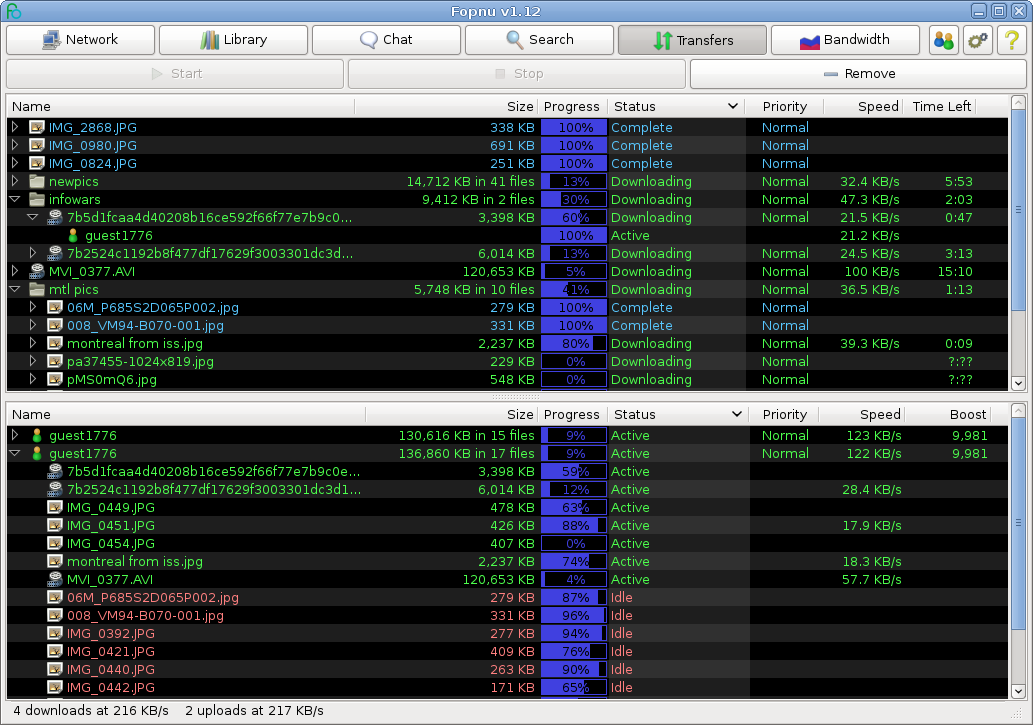The image size is (1033, 725).
Task: Expand the newpics folder row
Action: coord(15,182)
